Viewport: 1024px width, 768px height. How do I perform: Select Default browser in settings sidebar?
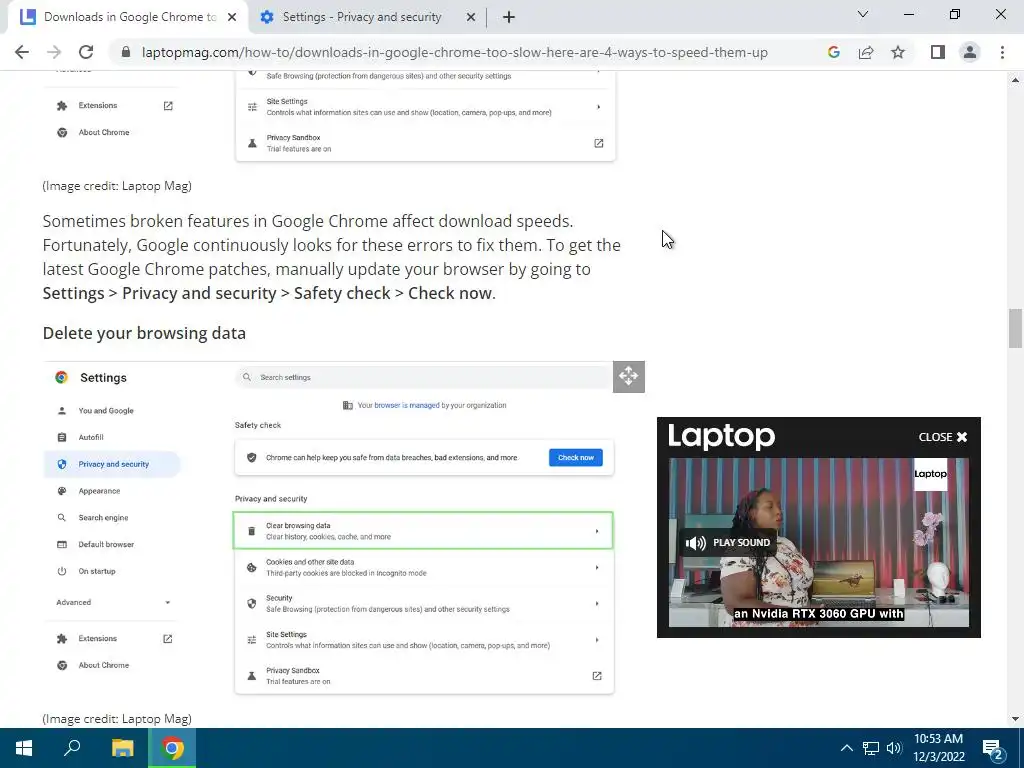pyautogui.click(x=106, y=544)
